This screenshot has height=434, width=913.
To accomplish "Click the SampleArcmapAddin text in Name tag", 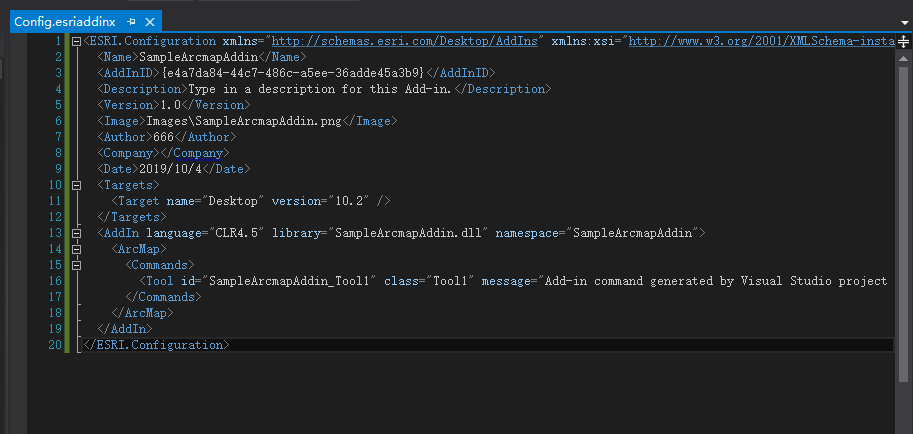I will click(x=198, y=57).
